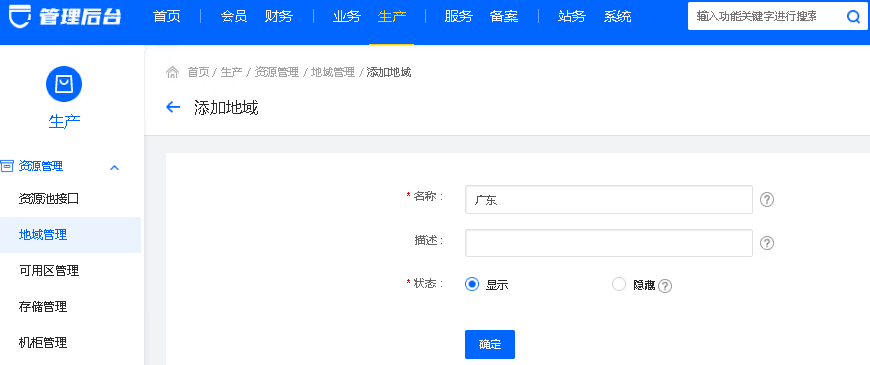Click the 确定 button
This screenshot has width=870, height=365.
point(490,344)
